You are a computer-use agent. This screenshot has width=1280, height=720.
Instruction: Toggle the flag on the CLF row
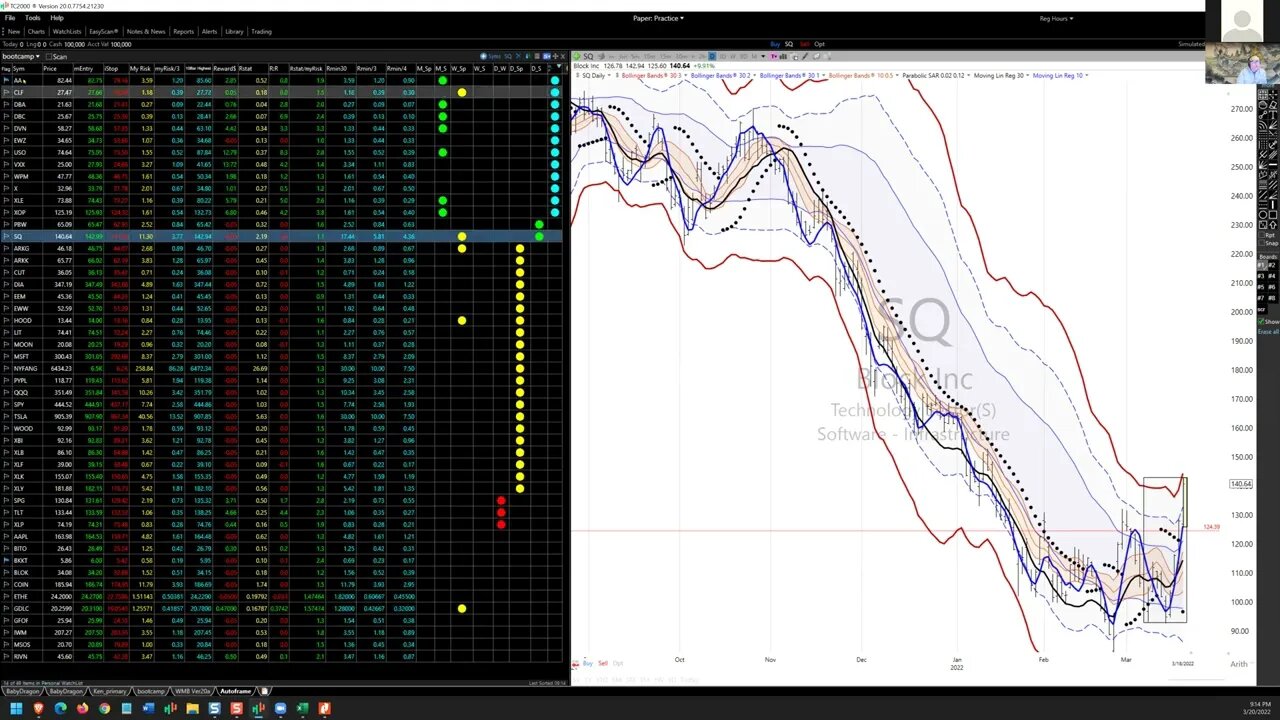(x=6, y=92)
